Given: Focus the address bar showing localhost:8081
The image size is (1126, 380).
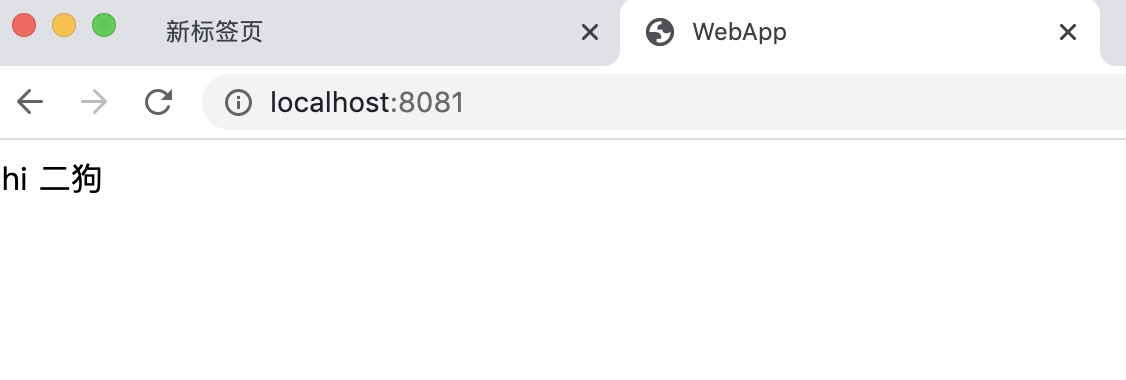Looking at the screenshot, I should [x=664, y=103].
